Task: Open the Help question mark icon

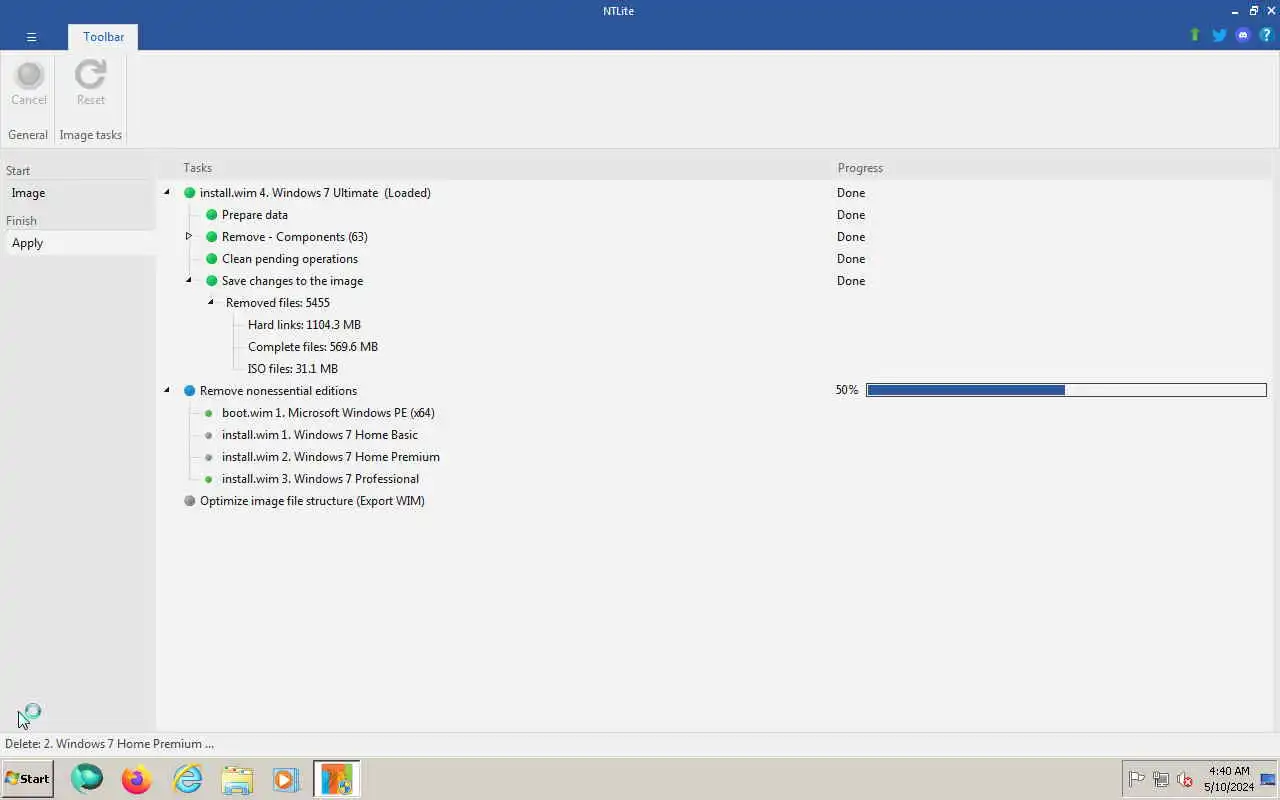Action: tap(1266, 35)
